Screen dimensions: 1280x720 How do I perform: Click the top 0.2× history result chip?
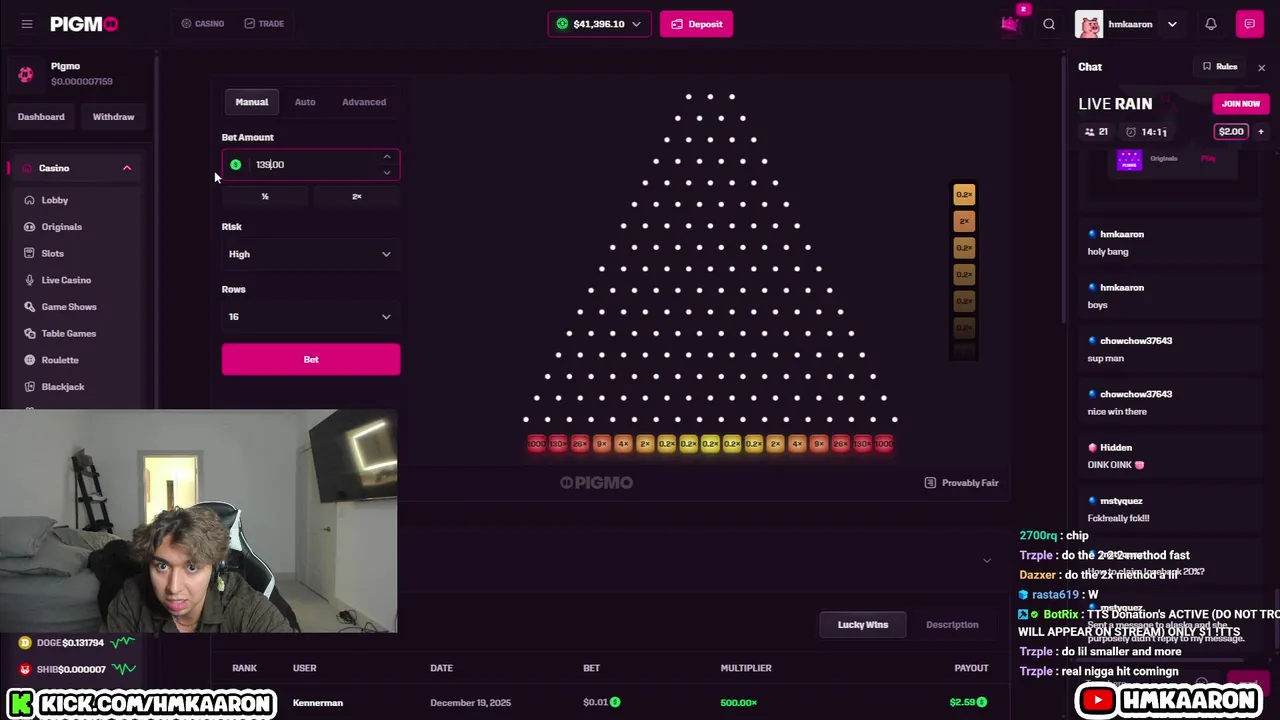(x=964, y=195)
